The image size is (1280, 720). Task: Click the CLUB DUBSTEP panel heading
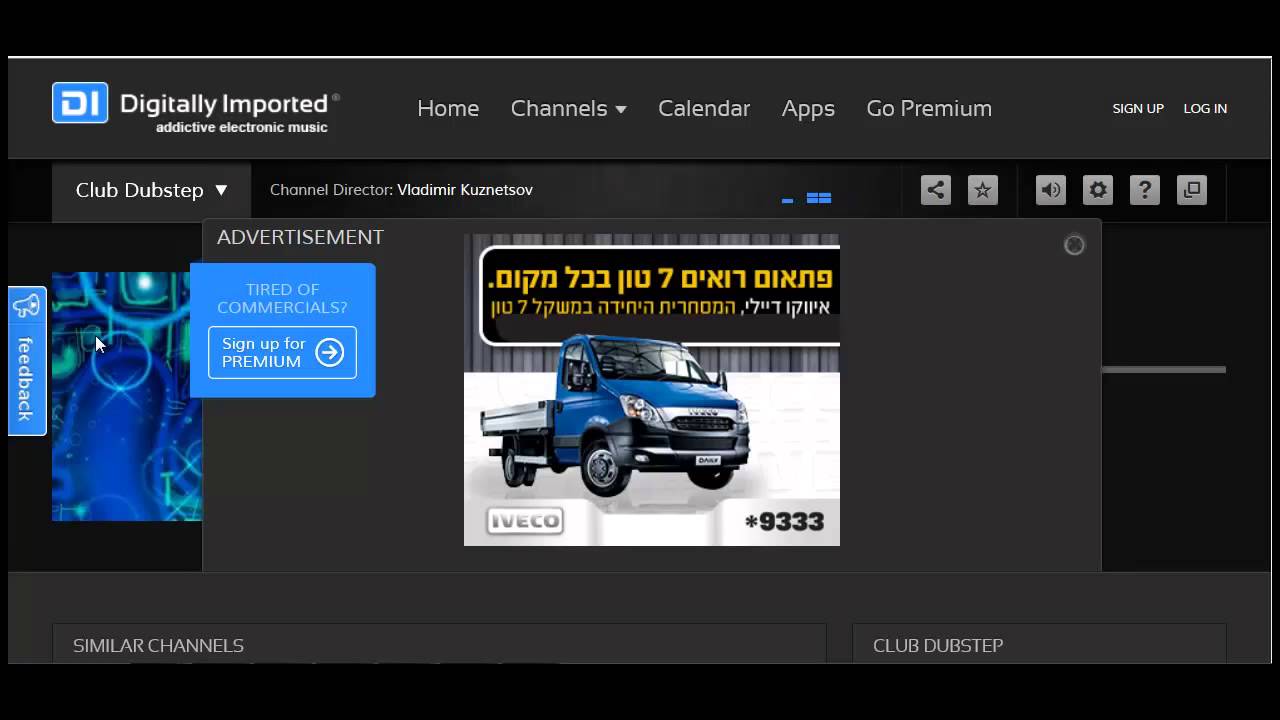[938, 646]
